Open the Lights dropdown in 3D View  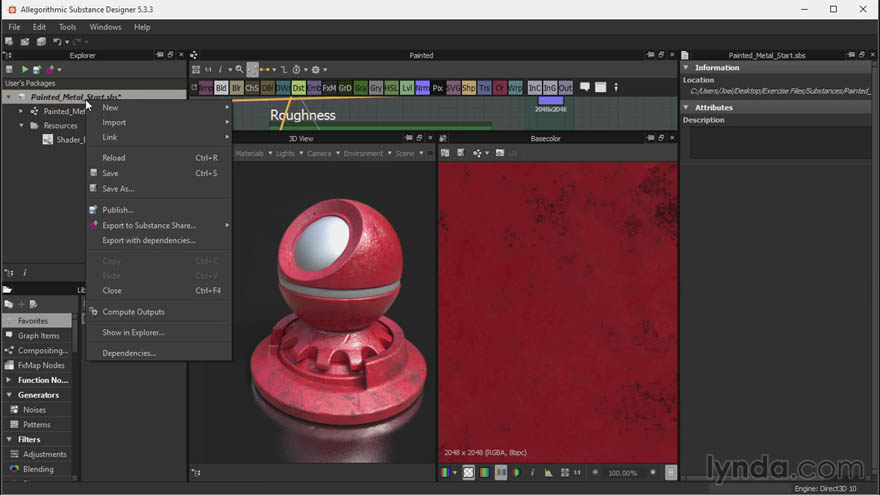pyautogui.click(x=289, y=153)
